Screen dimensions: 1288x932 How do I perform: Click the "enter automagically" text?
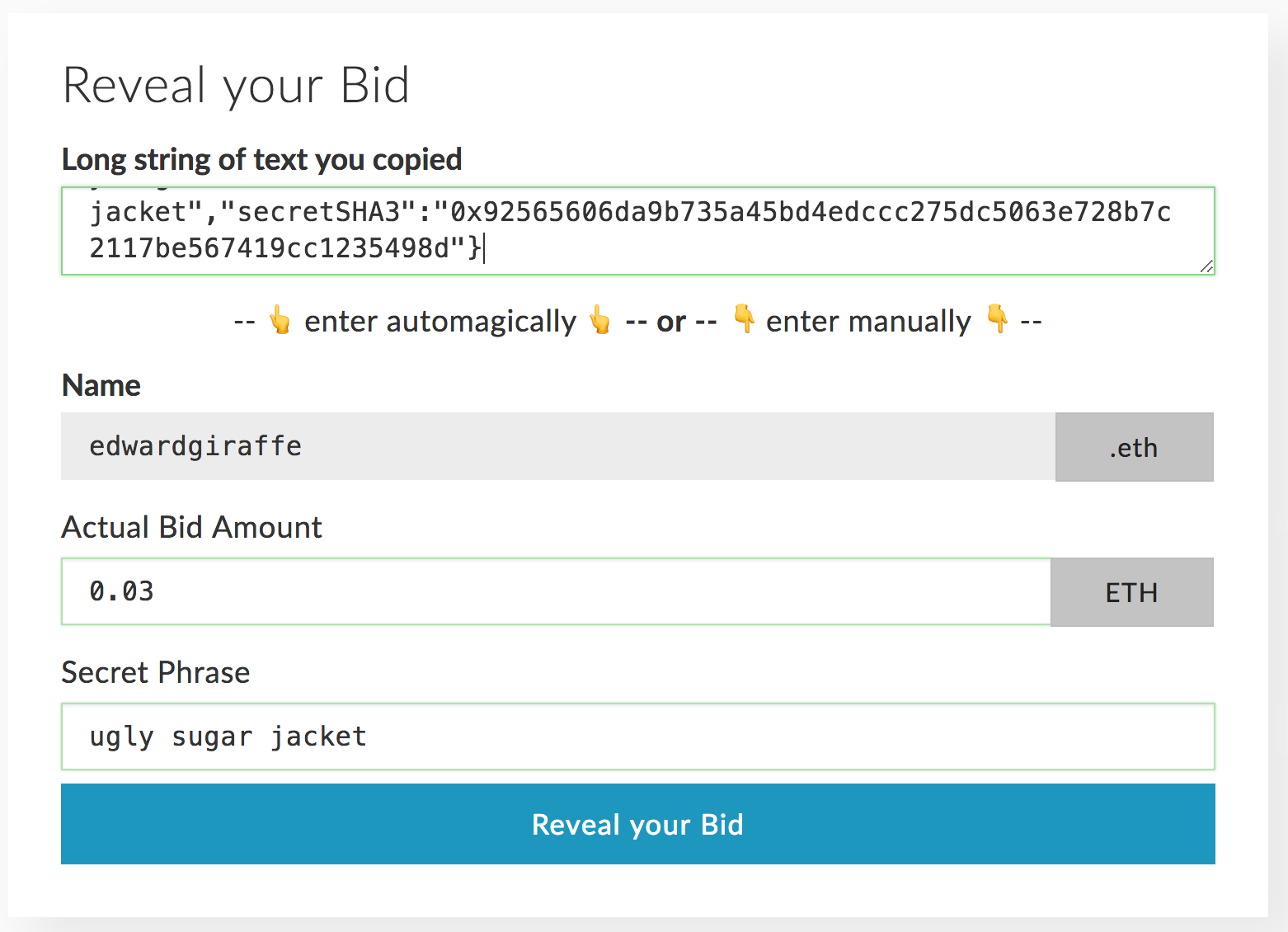click(440, 322)
